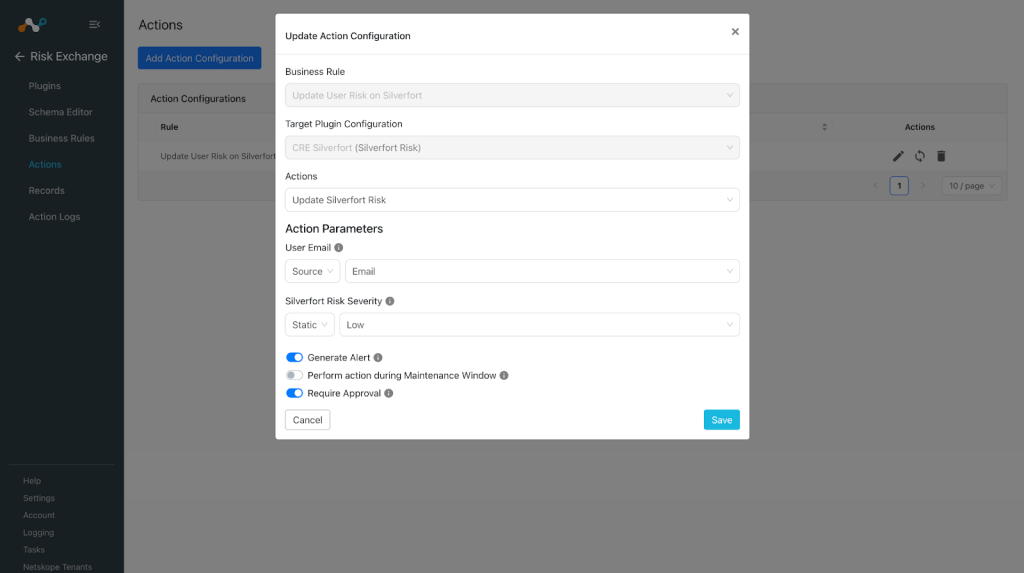The height and width of the screenshot is (573, 1024).
Task: Open Target Plugin Configuration dropdown
Action: coord(512,148)
